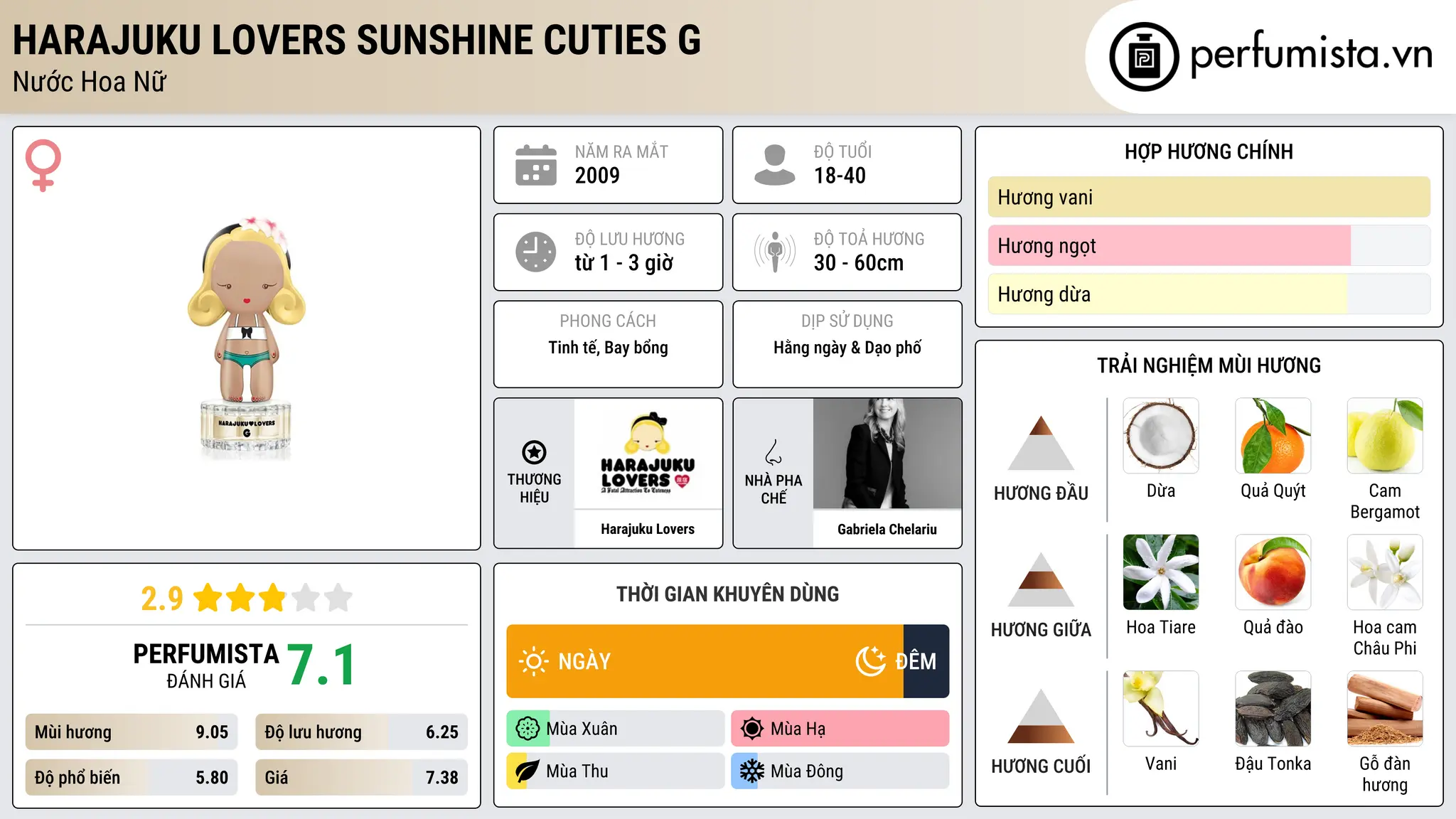The width and height of the screenshot is (1456, 819).
Task: Click the pink female gender symbol
Action: coord(43,165)
